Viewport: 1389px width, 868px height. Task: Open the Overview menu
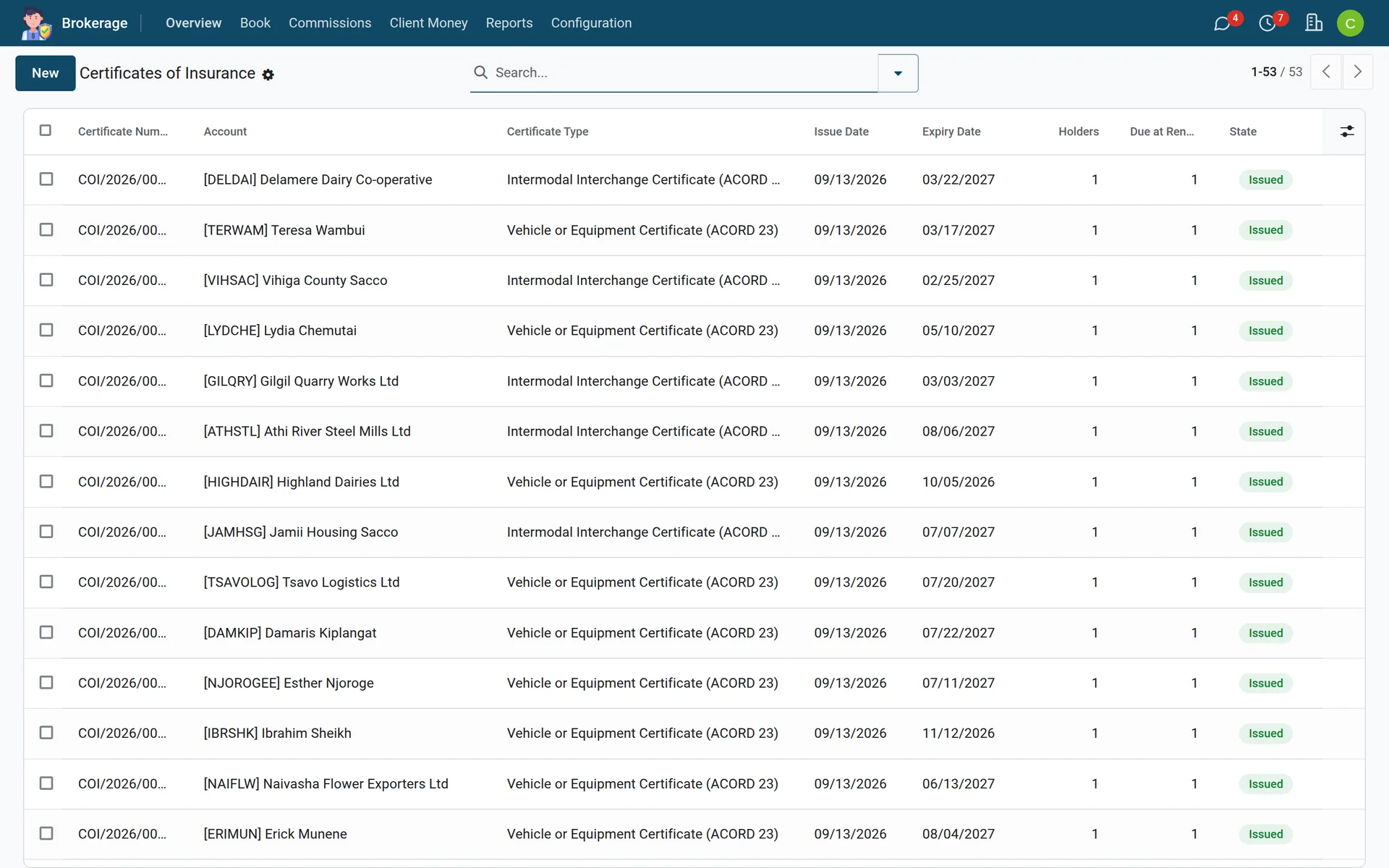point(193,23)
